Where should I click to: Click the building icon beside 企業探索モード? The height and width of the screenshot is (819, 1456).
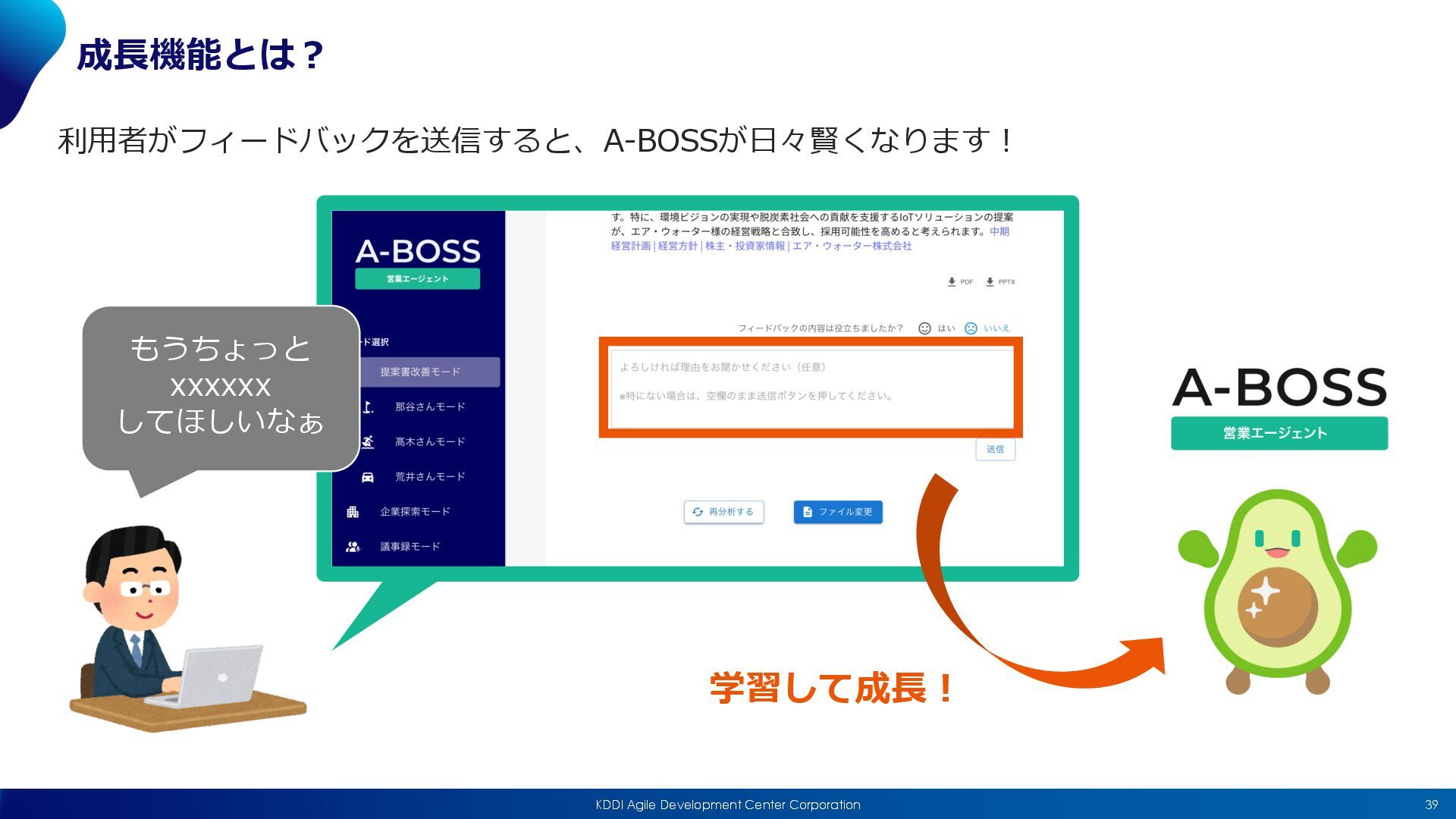(x=353, y=512)
